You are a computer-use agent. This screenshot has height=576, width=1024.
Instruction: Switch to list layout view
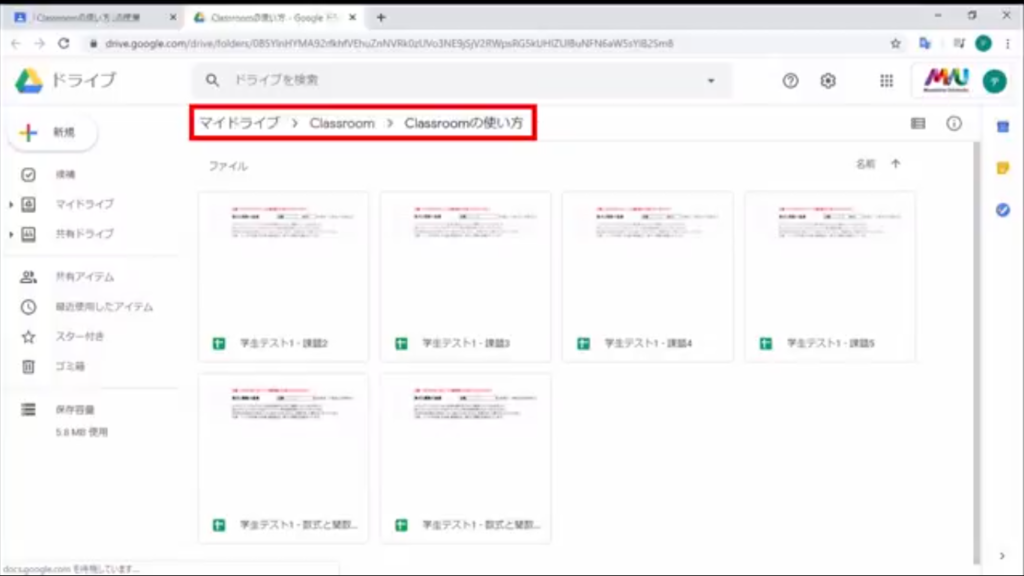tap(918, 123)
